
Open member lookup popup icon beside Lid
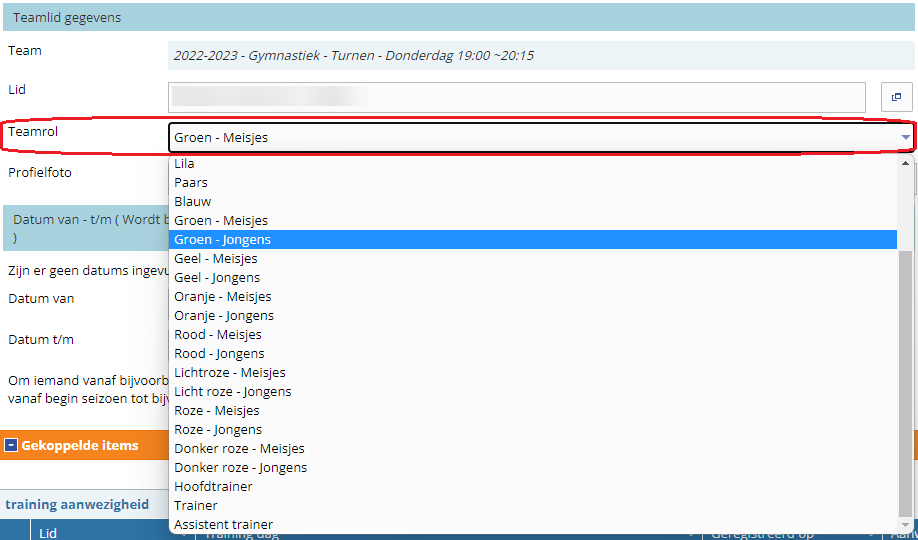pos(896,97)
